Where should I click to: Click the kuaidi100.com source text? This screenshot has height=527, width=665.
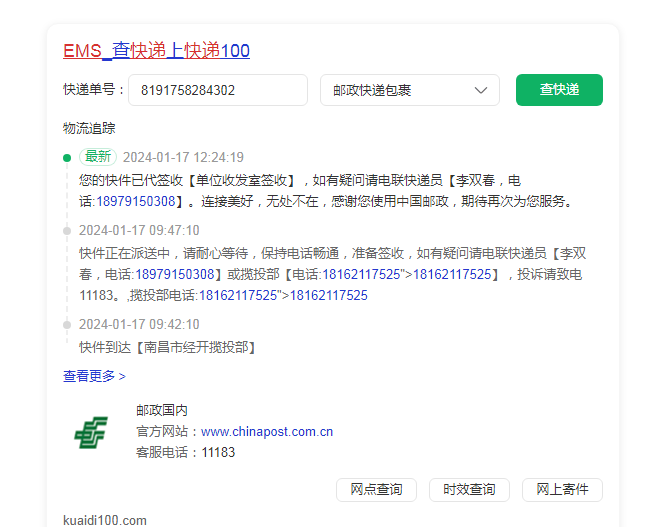click(105, 520)
